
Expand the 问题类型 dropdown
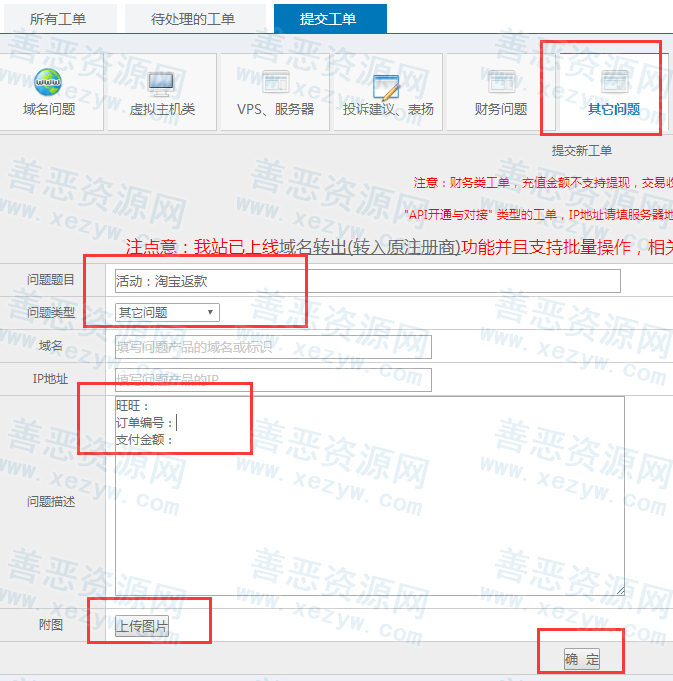(x=167, y=313)
